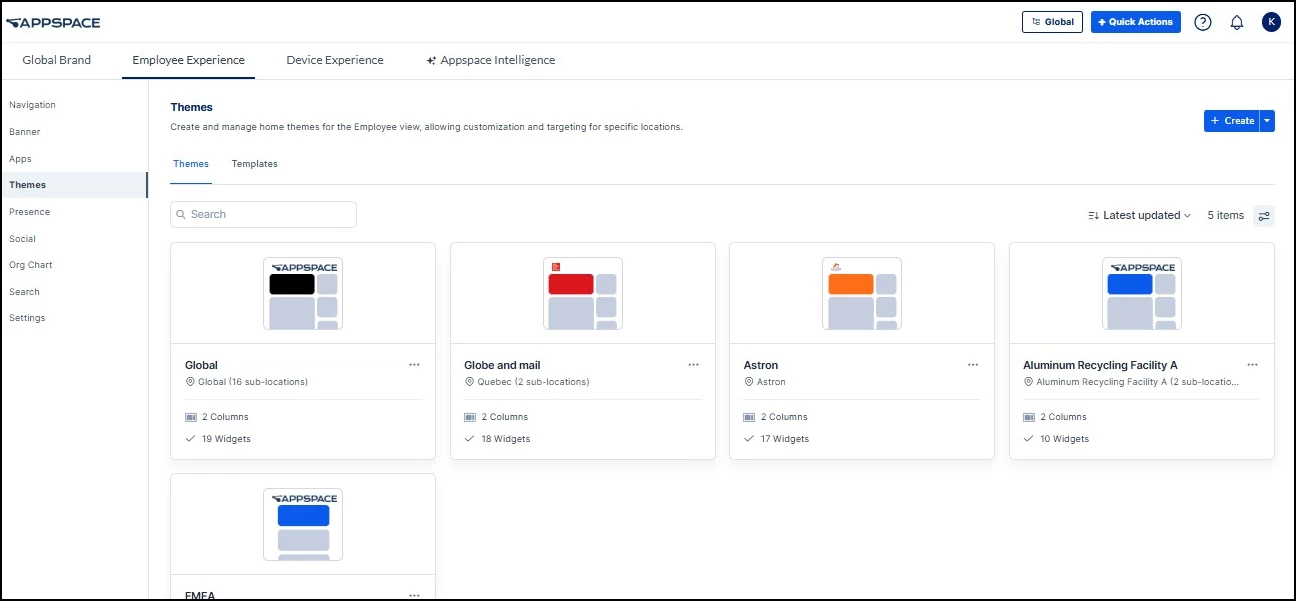Open the notifications bell

click(1237, 22)
